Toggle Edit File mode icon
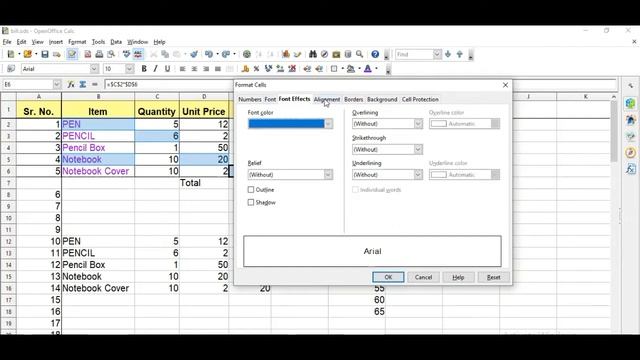The image size is (640, 360). pos(72,54)
